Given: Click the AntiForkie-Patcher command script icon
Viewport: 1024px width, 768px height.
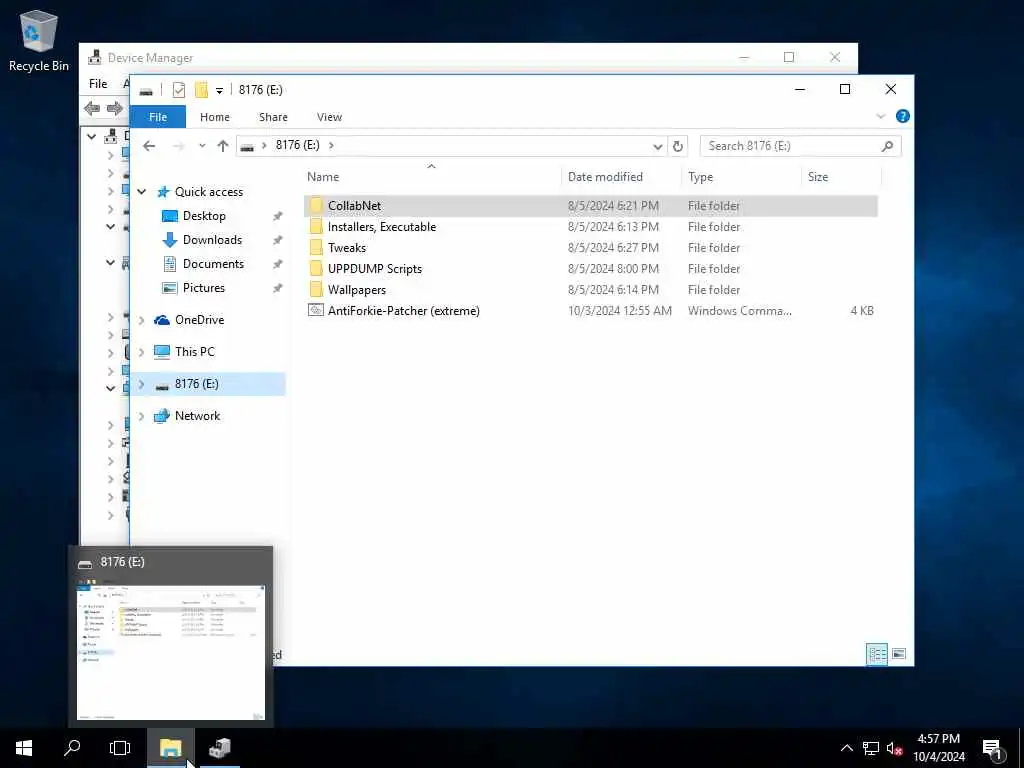Looking at the screenshot, I should pos(316,310).
